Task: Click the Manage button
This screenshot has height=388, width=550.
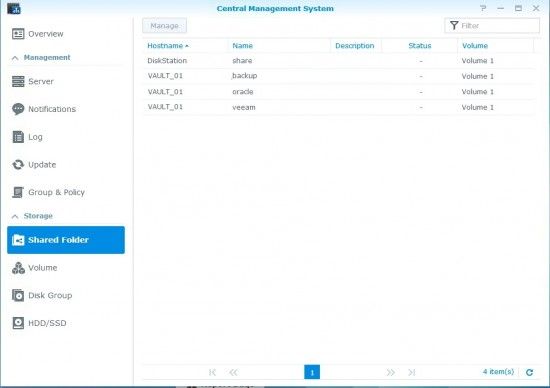Action: pyautogui.click(x=165, y=26)
